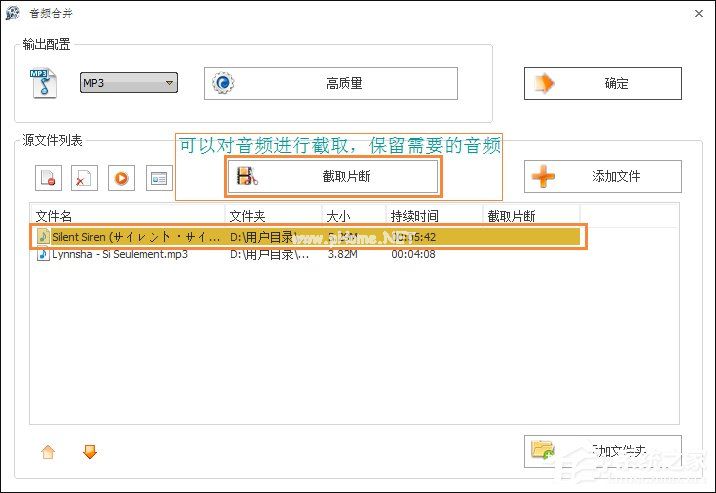Click the 3.82M size cell

342,254
